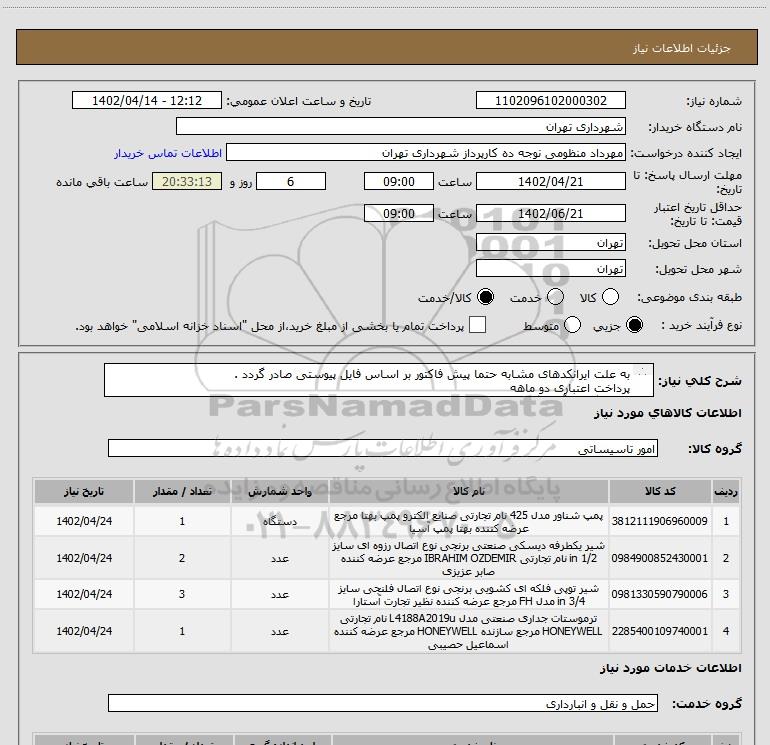Image resolution: width=770 pixels, height=745 pixels.
Task: Click the goods group field 'امور تاسیساتی'
Action: (383, 448)
